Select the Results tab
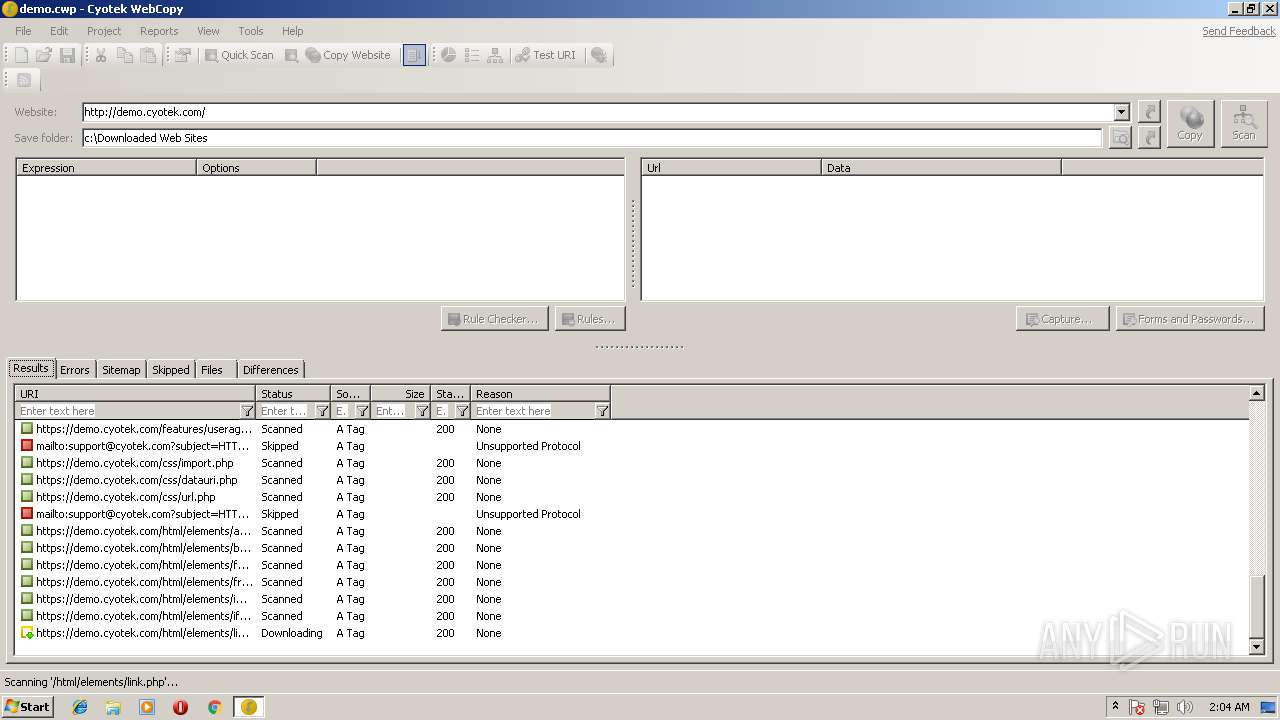This screenshot has width=1280, height=720. pyautogui.click(x=31, y=368)
